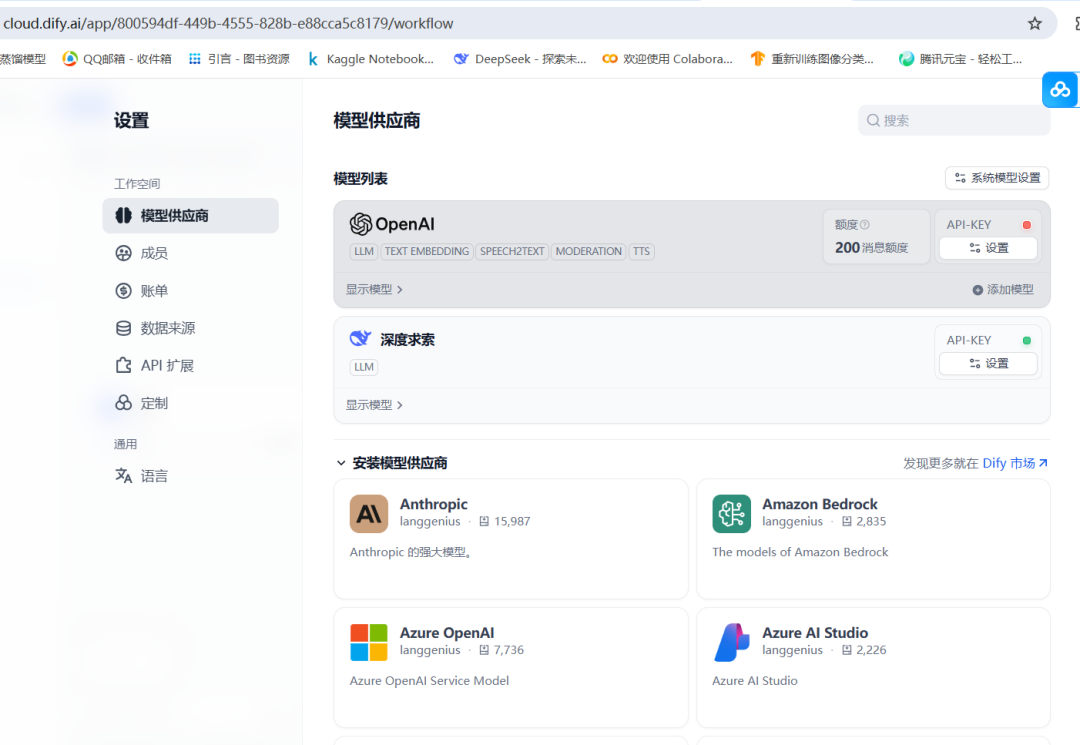Collapse the 安装模型供应商 section
This screenshot has width=1080, height=745.
341,463
